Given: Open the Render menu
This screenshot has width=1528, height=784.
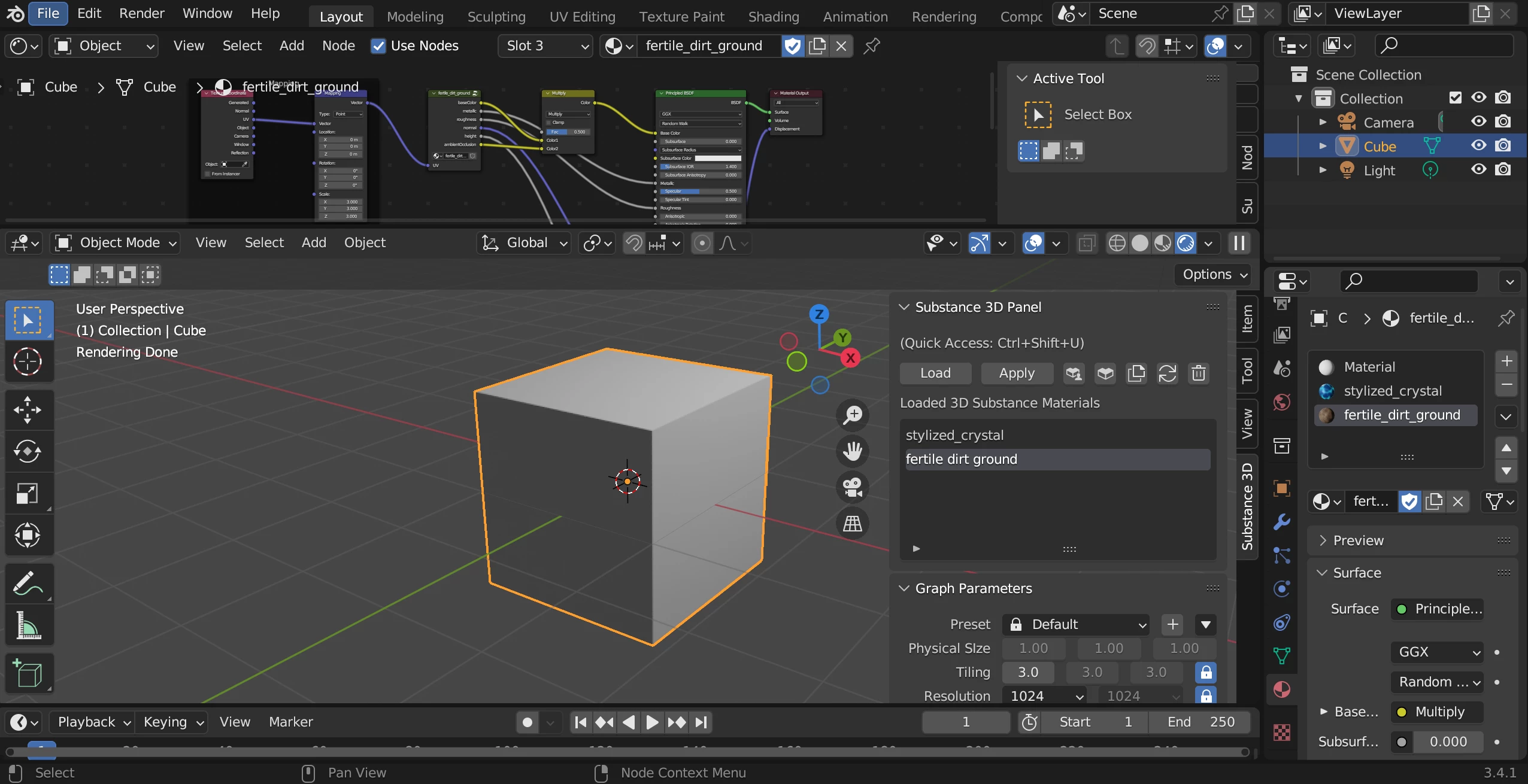Looking at the screenshot, I should click(141, 13).
